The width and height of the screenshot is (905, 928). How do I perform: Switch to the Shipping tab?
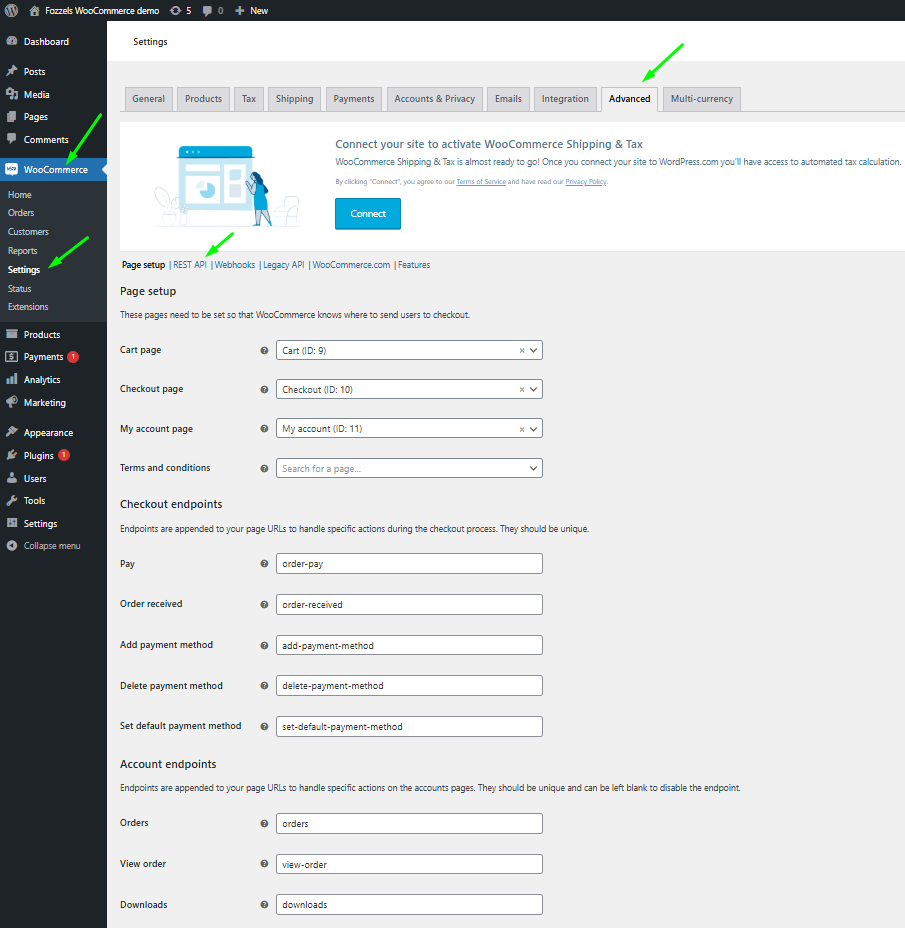coord(294,99)
